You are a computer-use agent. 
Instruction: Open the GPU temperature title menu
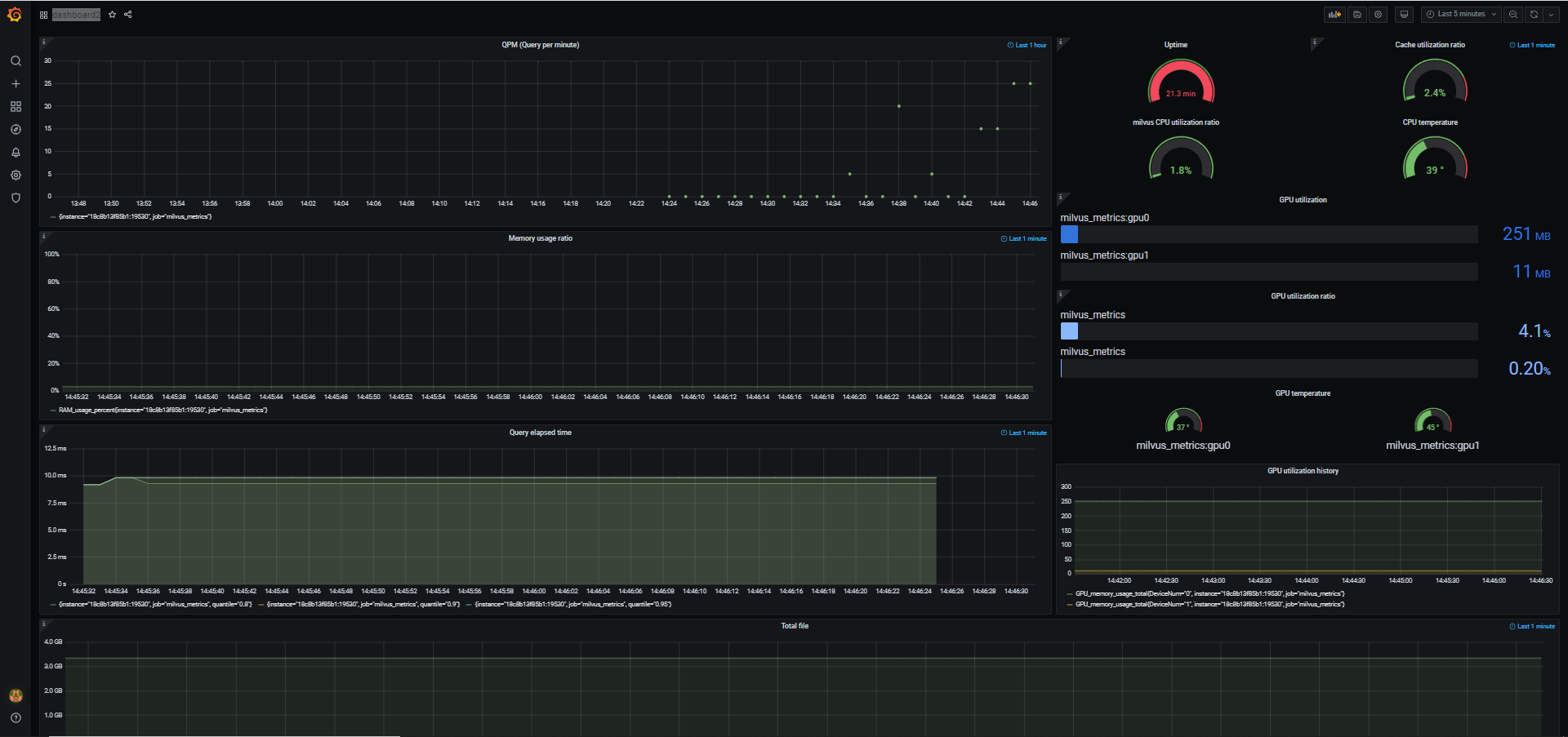click(x=1303, y=393)
